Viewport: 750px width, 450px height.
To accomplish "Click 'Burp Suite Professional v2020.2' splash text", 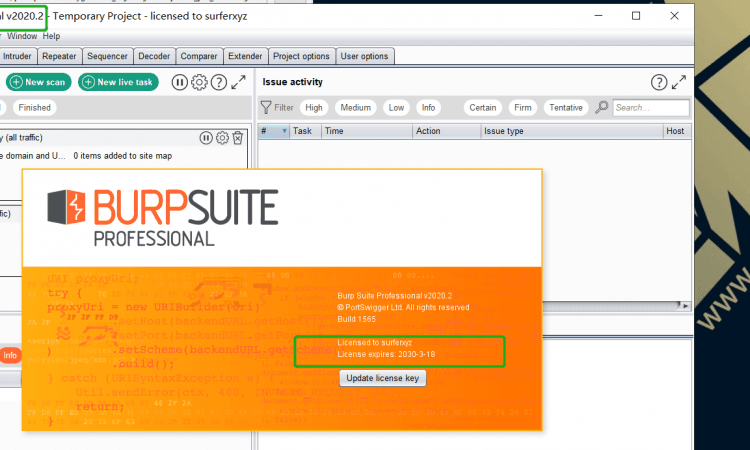I will [x=394, y=296].
